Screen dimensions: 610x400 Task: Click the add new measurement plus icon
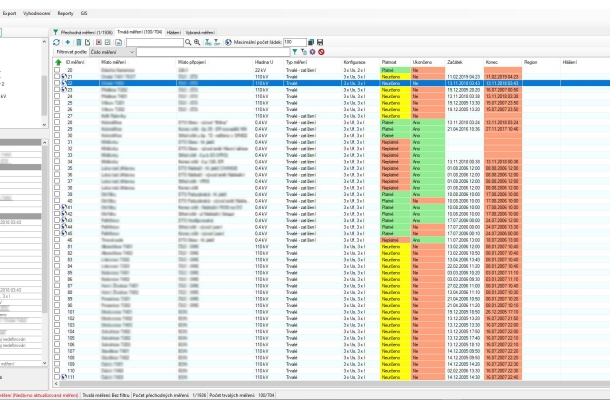point(69,42)
